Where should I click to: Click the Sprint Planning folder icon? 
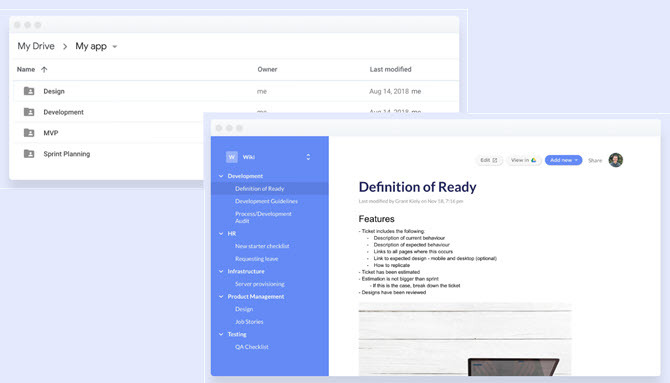(29, 153)
